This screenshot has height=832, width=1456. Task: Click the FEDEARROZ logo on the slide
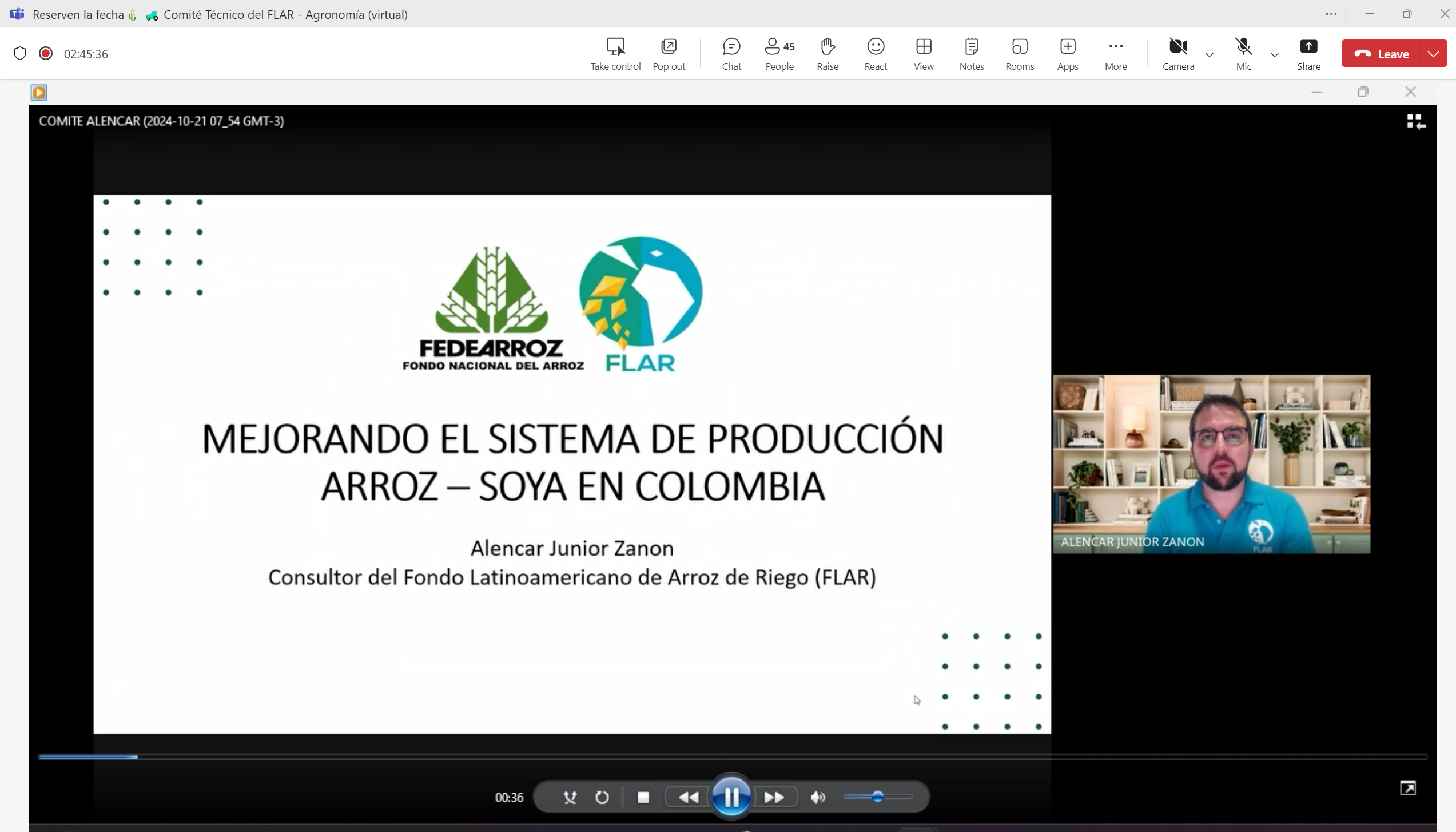(493, 308)
